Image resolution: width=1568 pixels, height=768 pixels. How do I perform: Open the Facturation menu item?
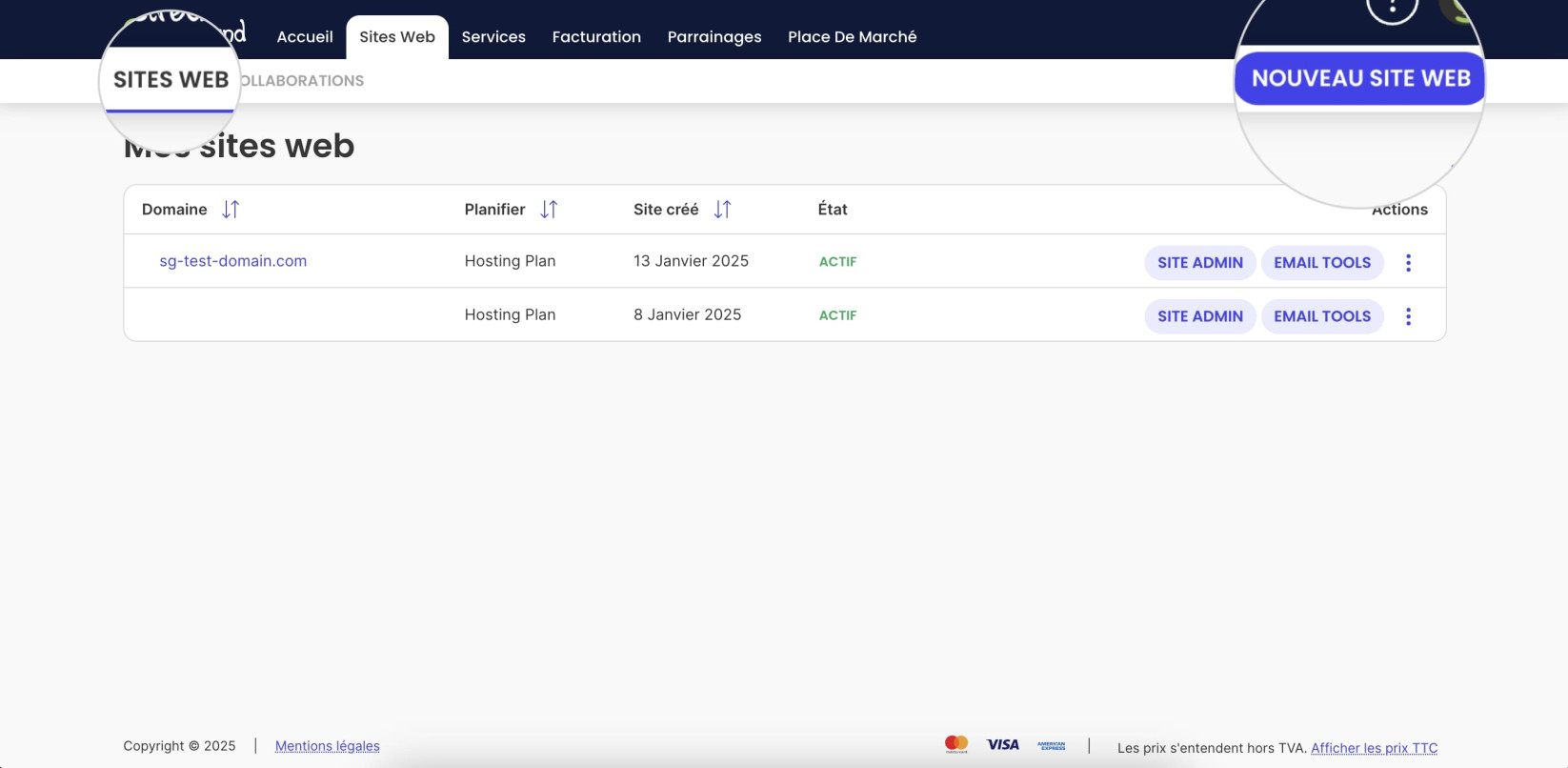[596, 37]
